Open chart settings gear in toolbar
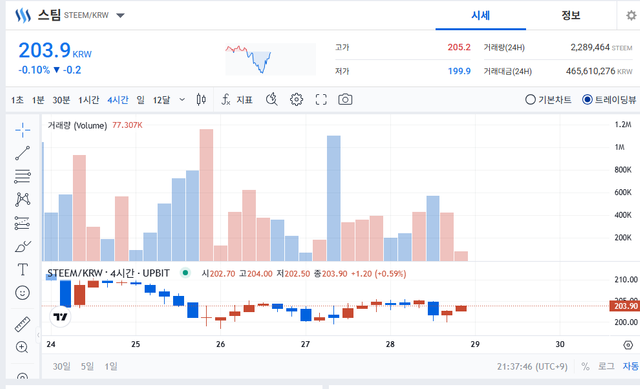 (x=296, y=100)
